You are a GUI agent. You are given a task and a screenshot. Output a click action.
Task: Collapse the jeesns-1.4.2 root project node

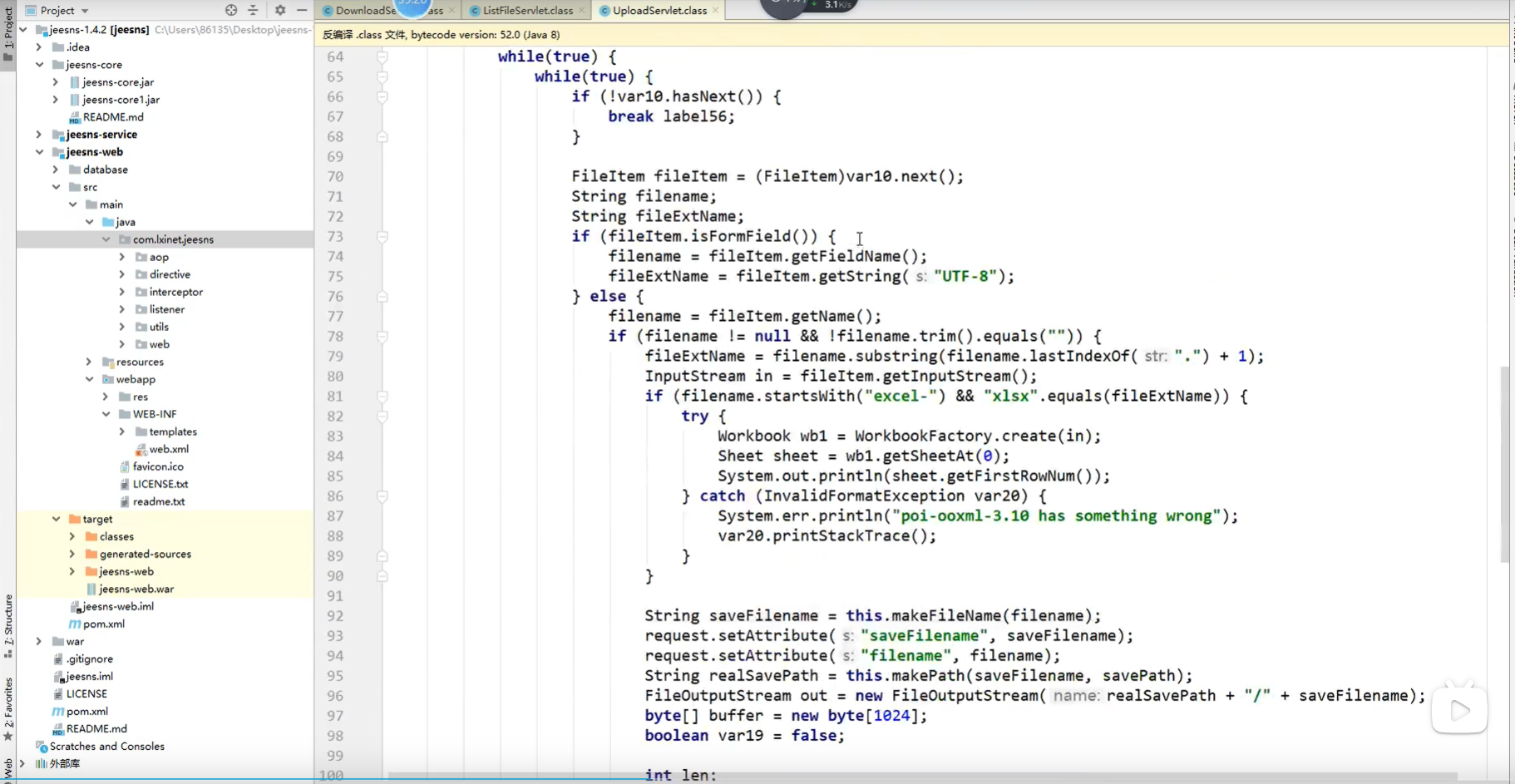point(23,29)
